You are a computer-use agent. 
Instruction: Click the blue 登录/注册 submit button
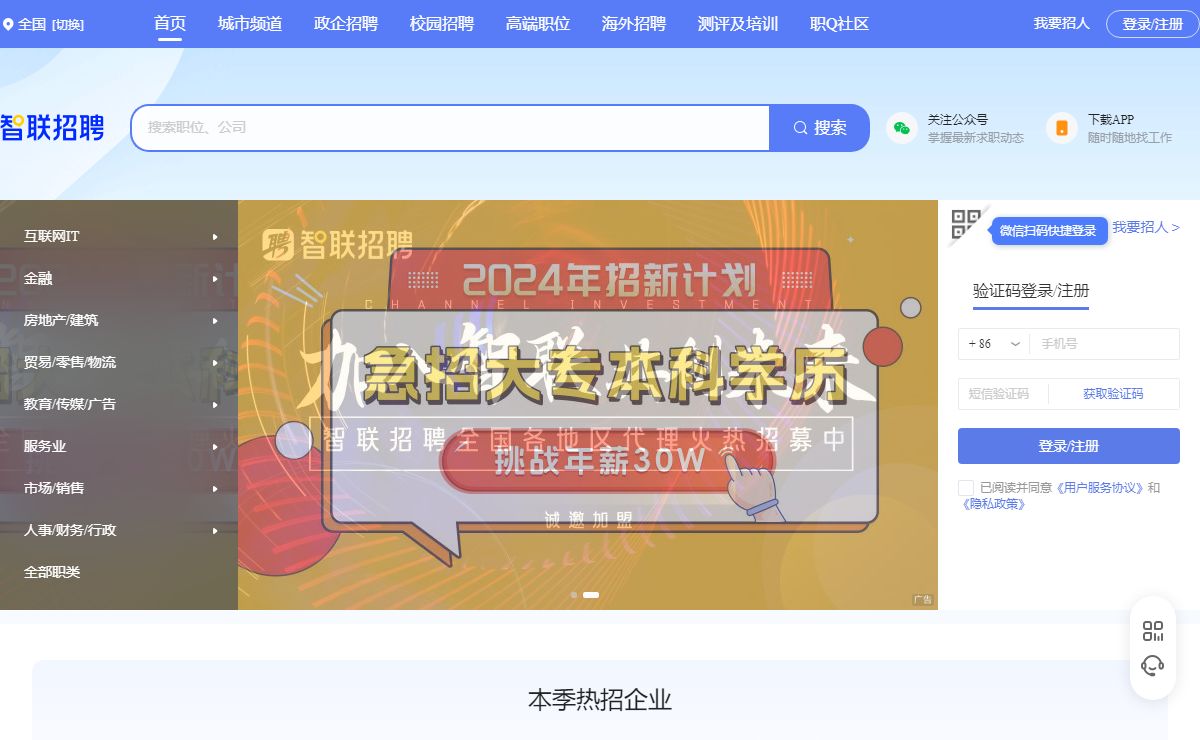pyautogui.click(x=1069, y=446)
